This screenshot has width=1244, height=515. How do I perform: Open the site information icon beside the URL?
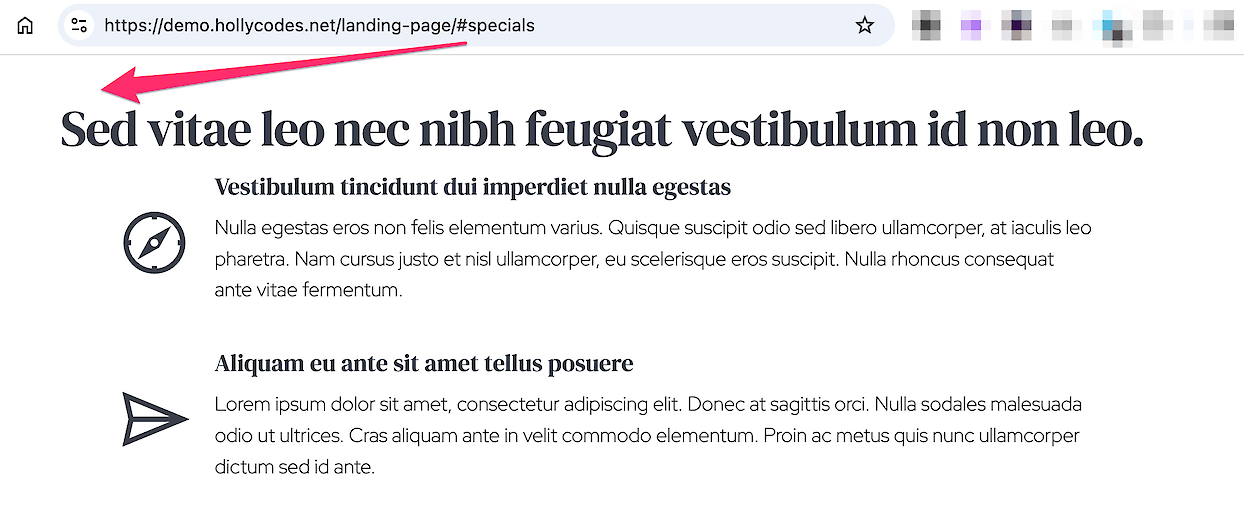[80, 26]
